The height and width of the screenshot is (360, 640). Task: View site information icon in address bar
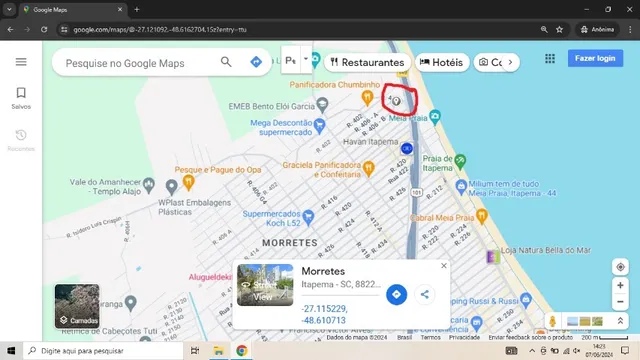click(64, 29)
